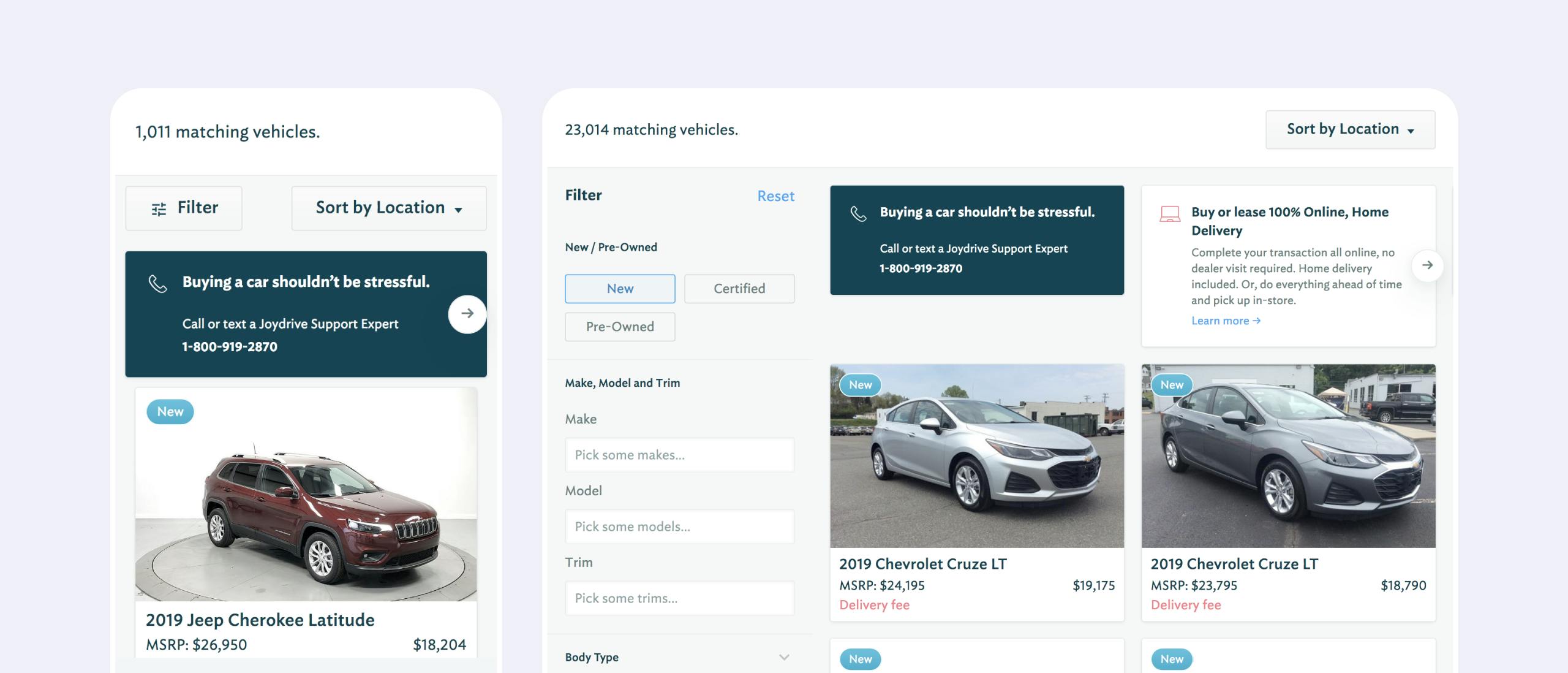The height and width of the screenshot is (673, 1568).
Task: Open the Model picker dropdown
Action: [679, 525]
